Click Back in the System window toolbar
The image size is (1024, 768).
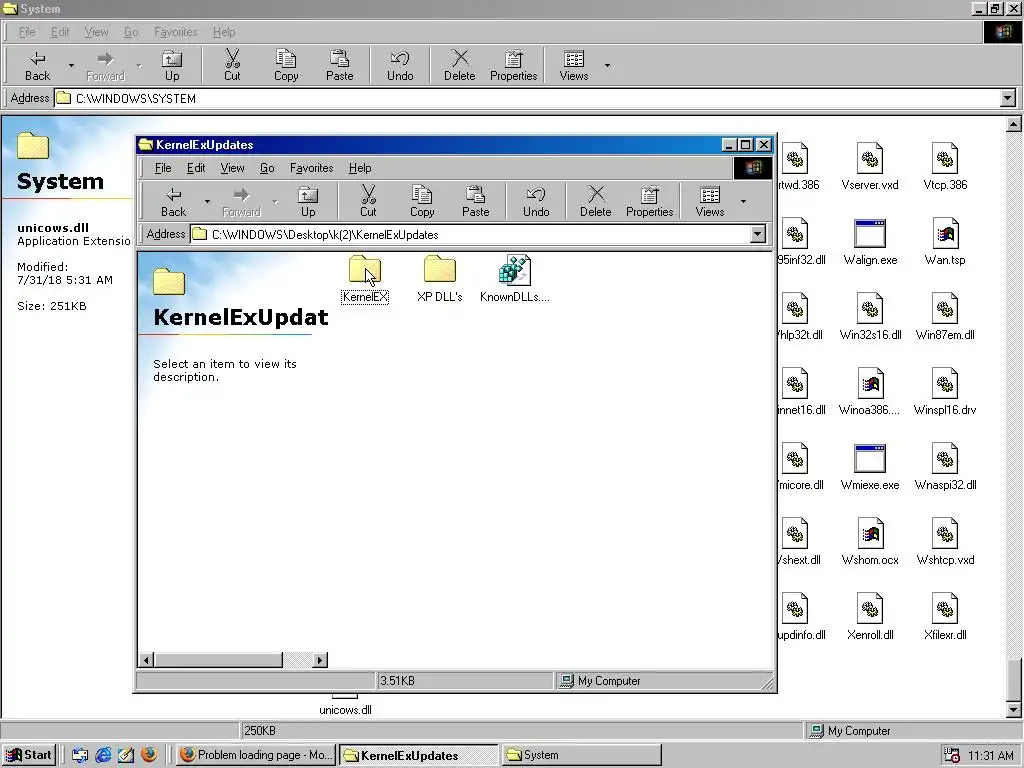(37, 66)
